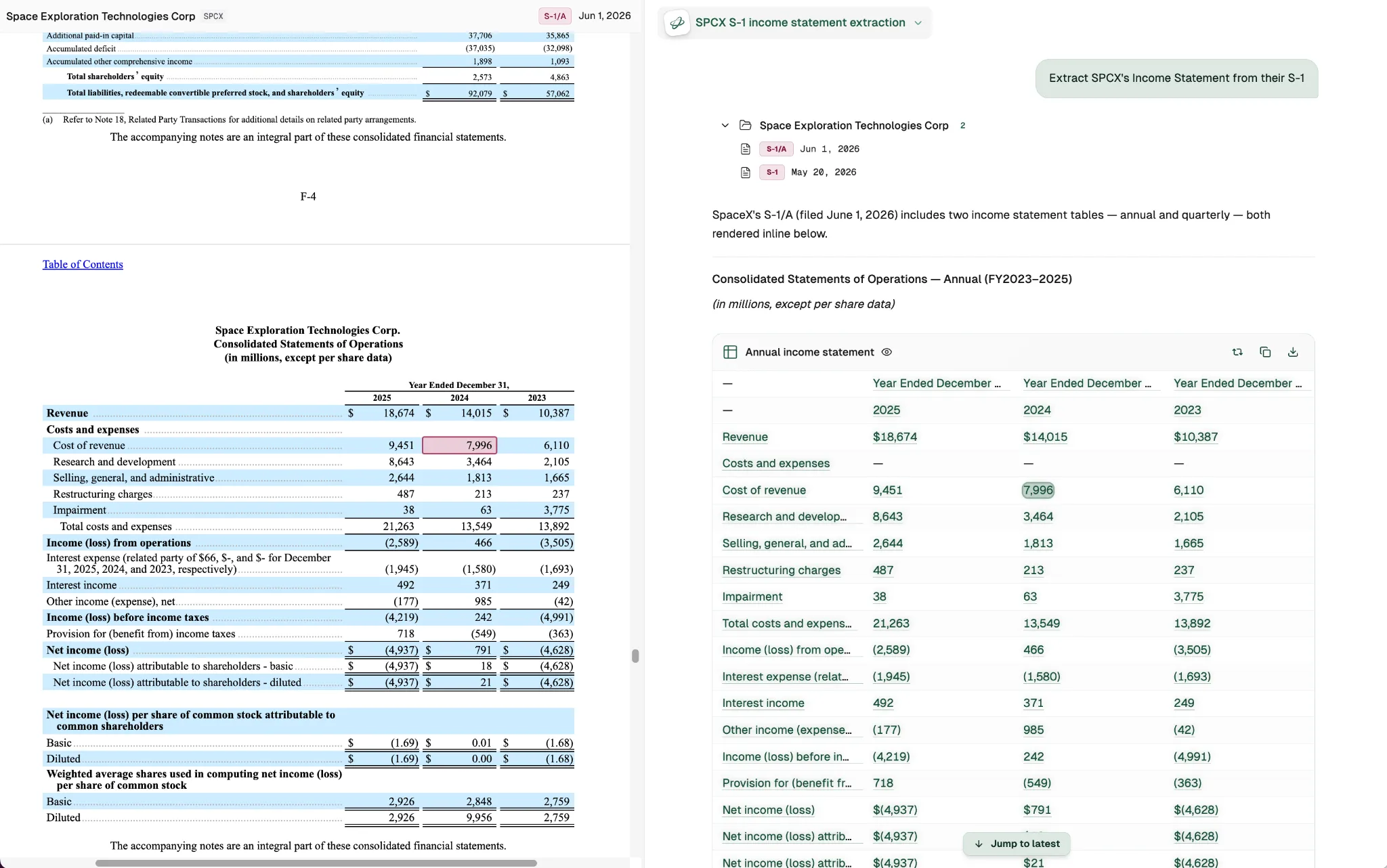Click the $10,387 value in the extracted table
This screenshot has height=868, width=1387.
[1195, 437]
